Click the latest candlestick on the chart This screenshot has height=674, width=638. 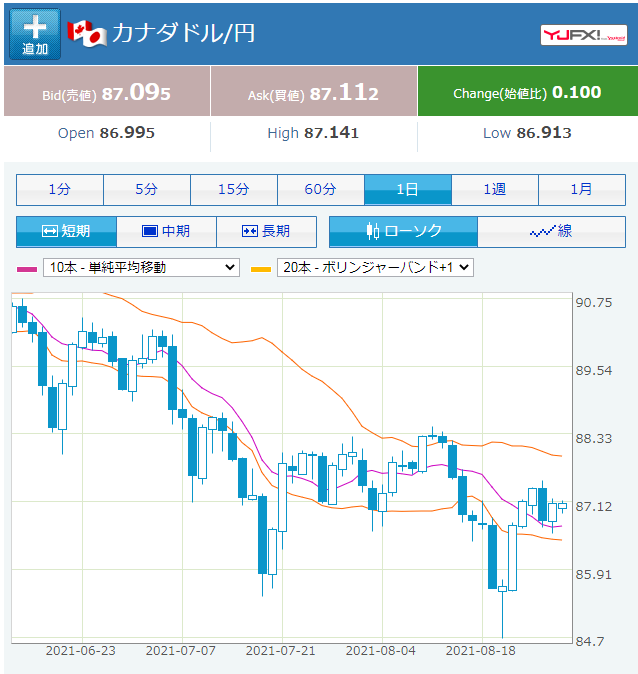[x=562, y=506]
